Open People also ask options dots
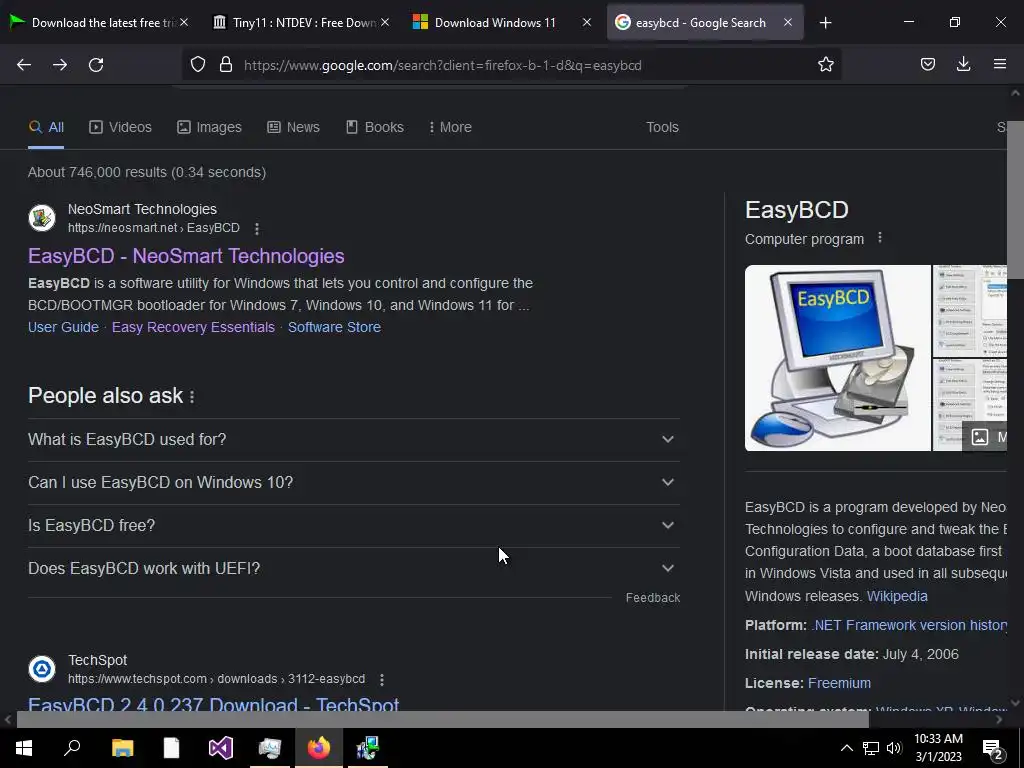 [192, 397]
